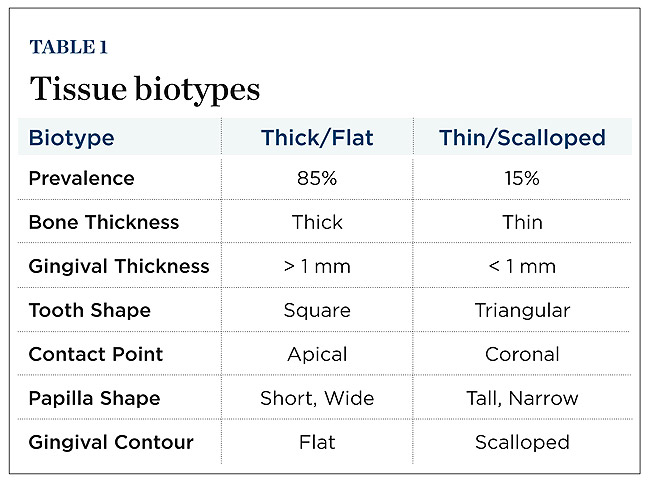Click the "Triangular" tooth shape cell
This screenshot has width=650, height=480.
click(x=522, y=310)
